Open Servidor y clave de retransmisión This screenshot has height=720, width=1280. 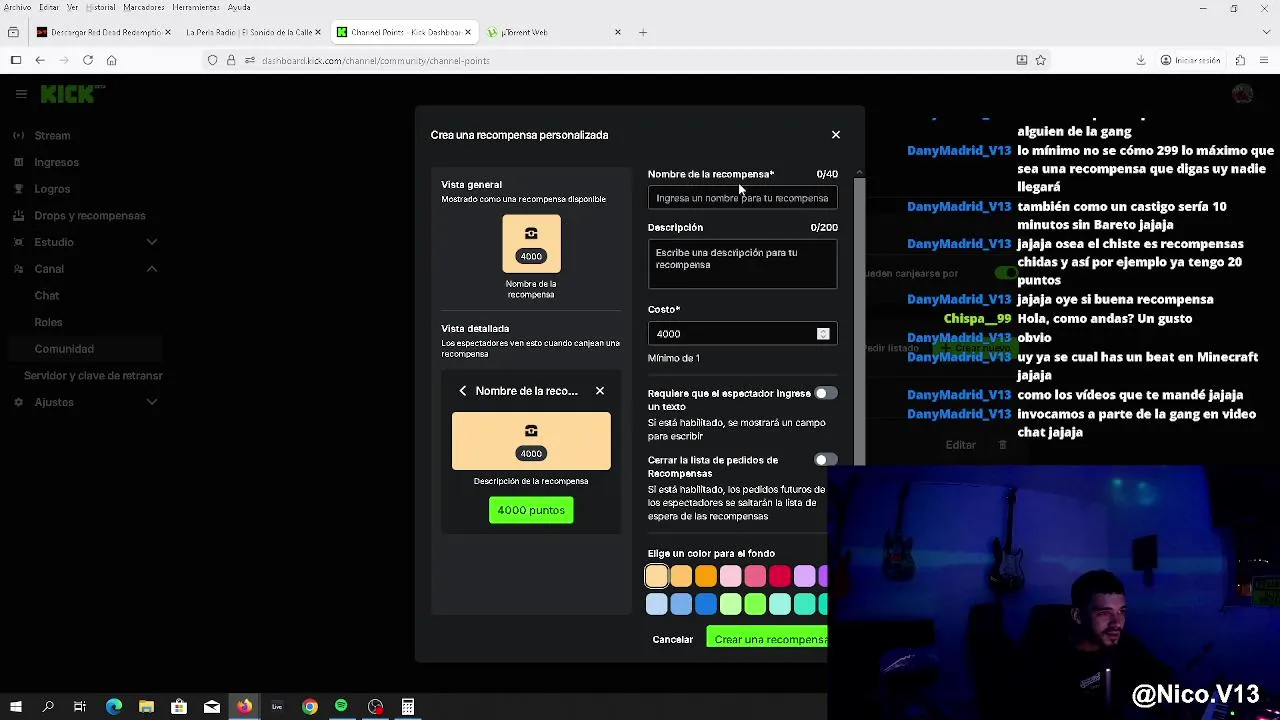[x=93, y=375]
